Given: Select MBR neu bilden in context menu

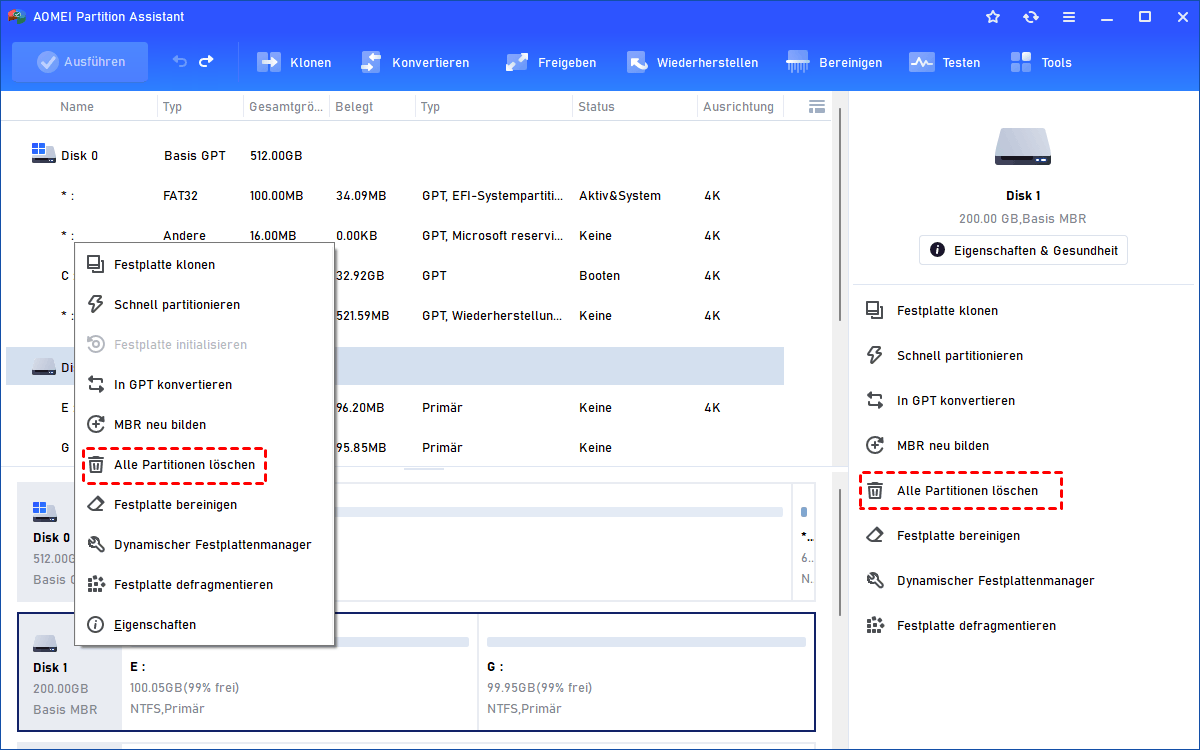Looking at the screenshot, I should pos(205,425).
